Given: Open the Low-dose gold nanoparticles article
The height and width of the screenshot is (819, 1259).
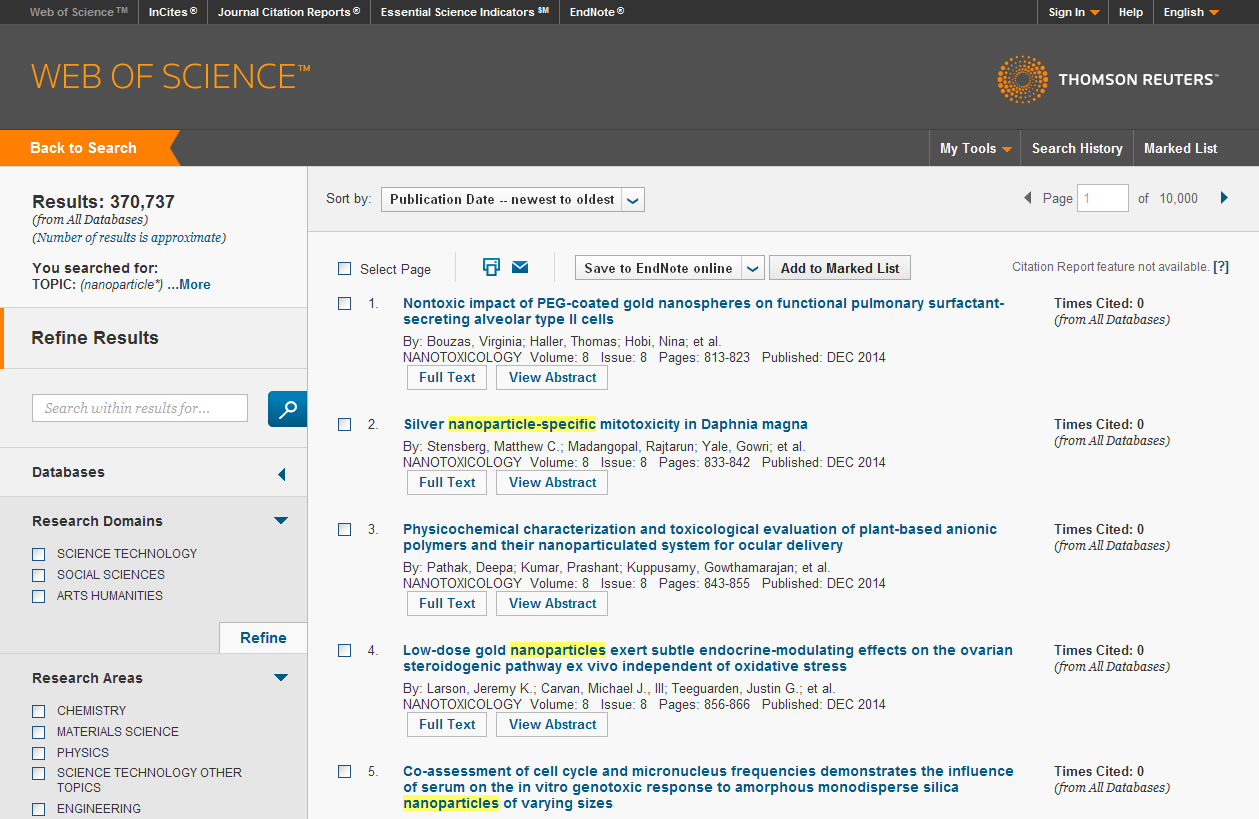Looking at the screenshot, I should tap(708, 658).
